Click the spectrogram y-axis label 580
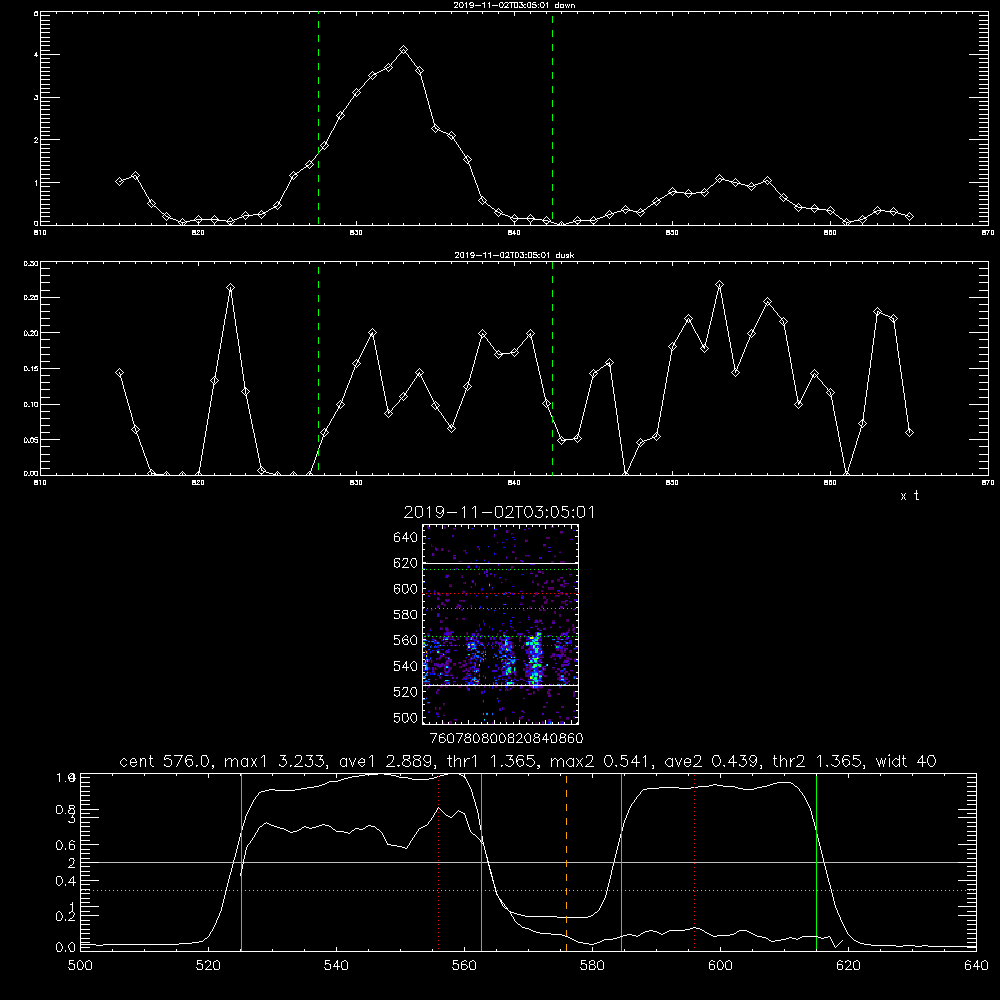Viewport: 1000px width, 1000px height. coord(405,615)
